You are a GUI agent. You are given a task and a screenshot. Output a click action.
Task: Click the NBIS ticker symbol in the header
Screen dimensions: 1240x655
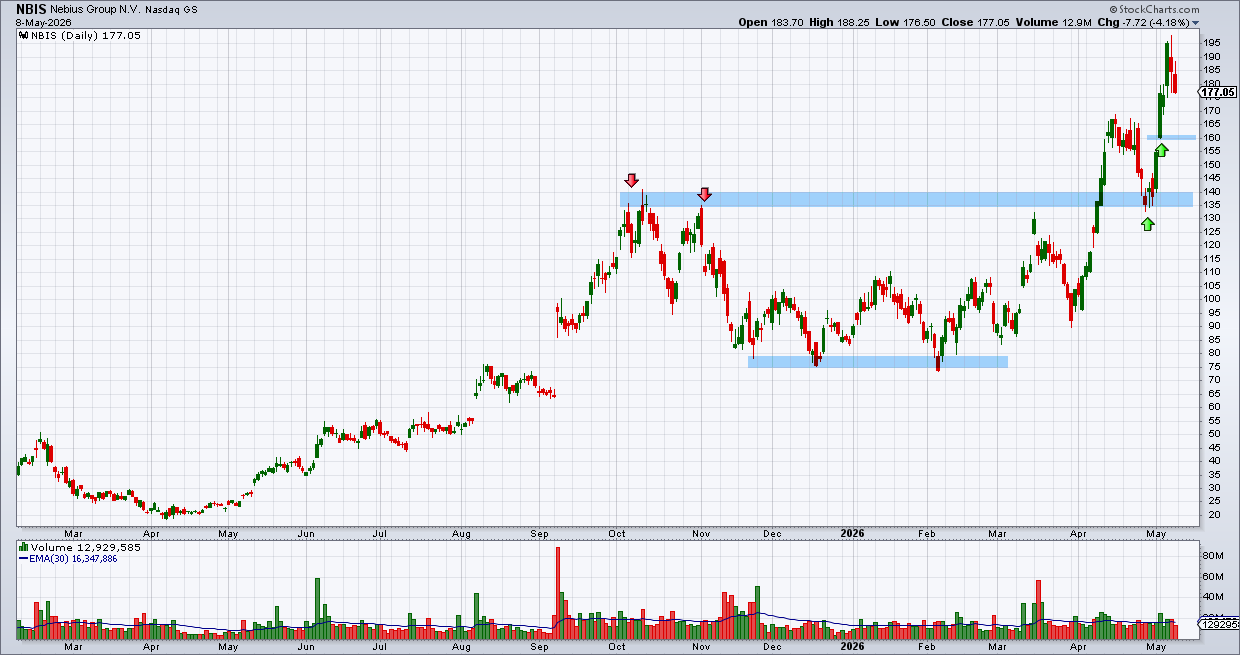pyautogui.click(x=31, y=8)
